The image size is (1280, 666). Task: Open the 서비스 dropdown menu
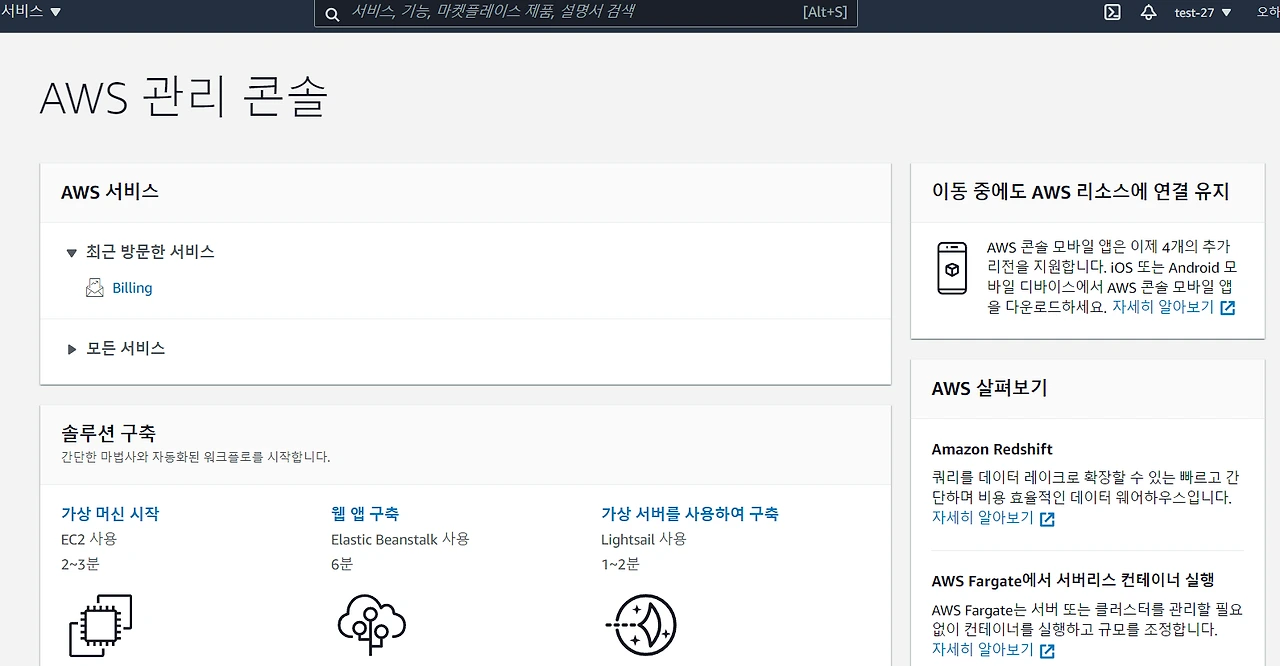31,12
